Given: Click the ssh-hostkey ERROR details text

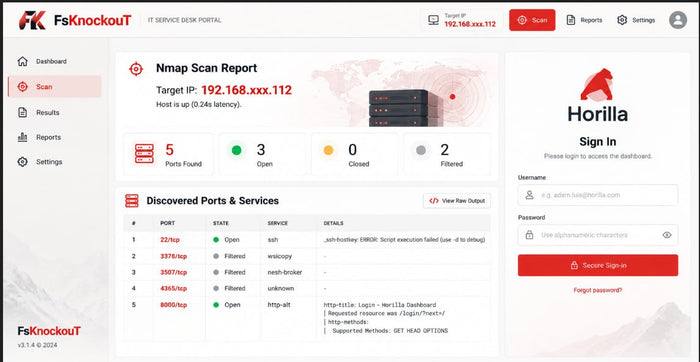Looking at the screenshot, I should click(404, 240).
